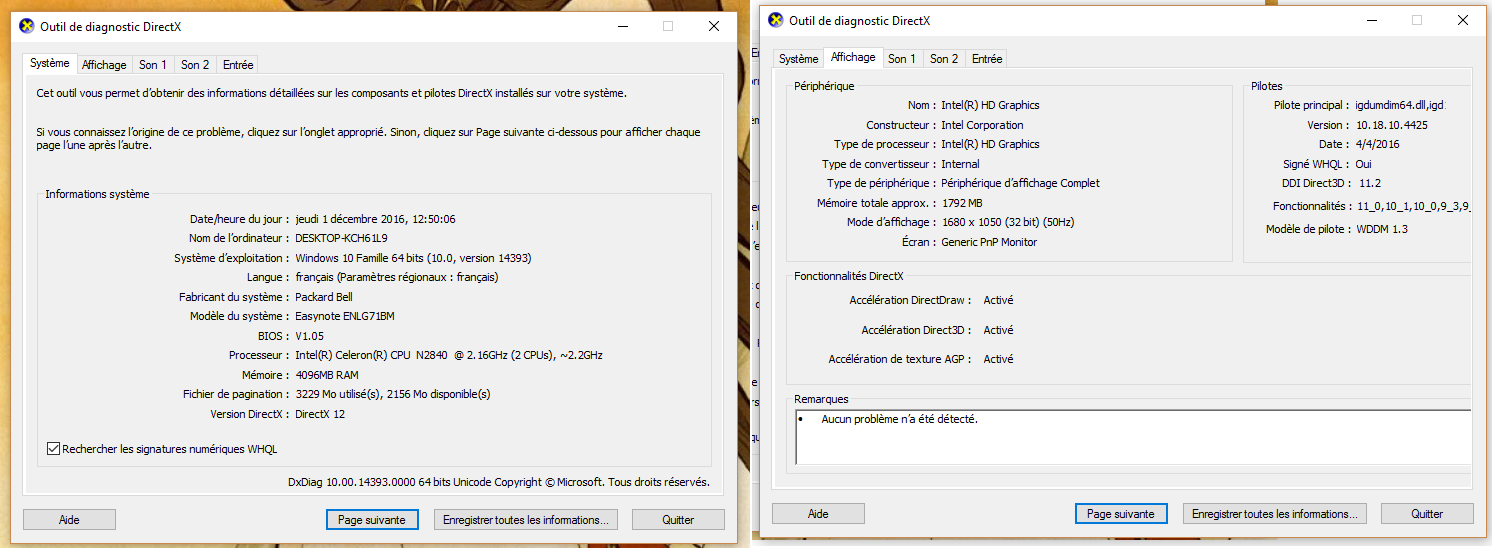Click DirectX icon in left window title bar

coord(27,26)
